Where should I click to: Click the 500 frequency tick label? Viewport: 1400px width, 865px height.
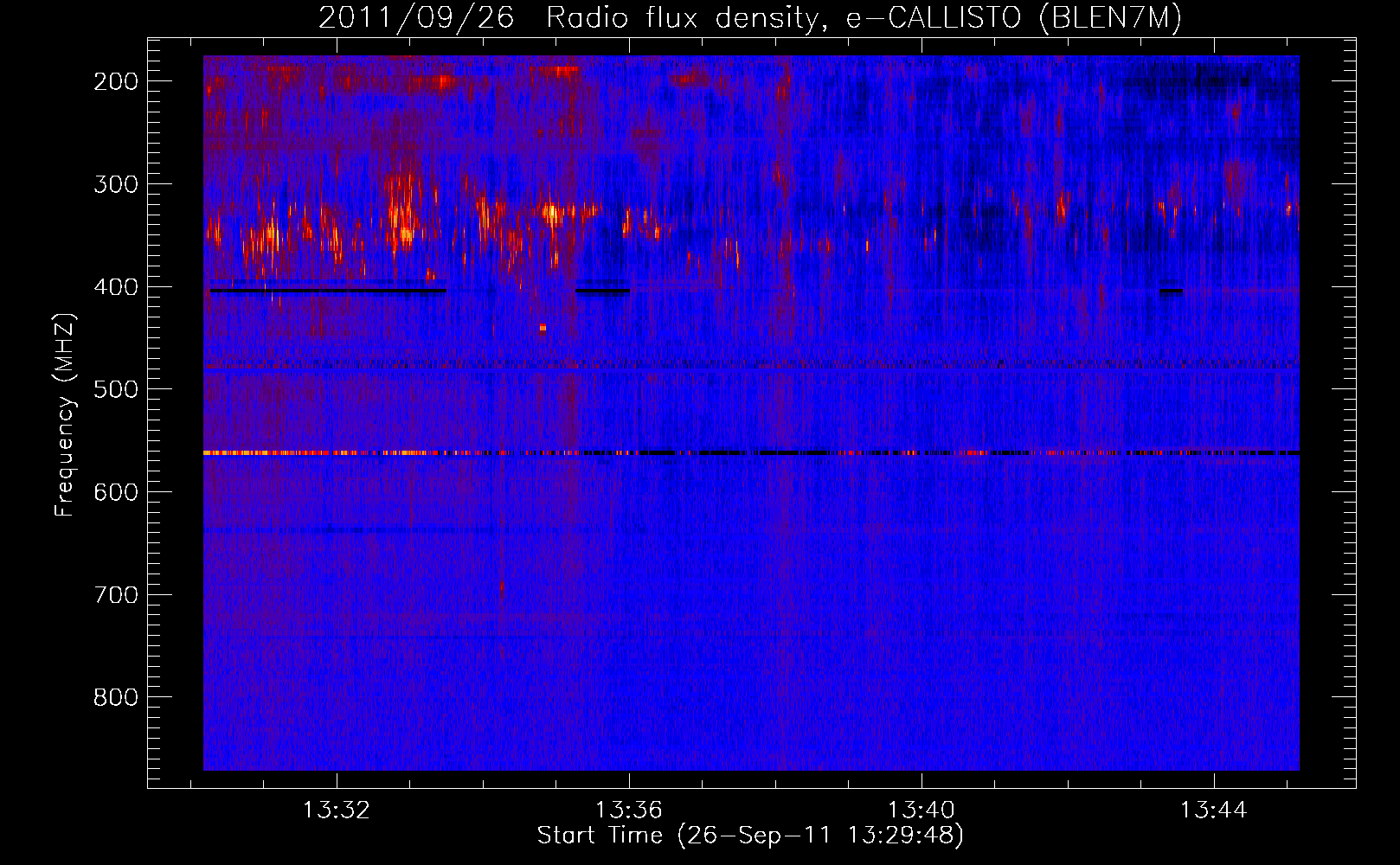coord(115,389)
